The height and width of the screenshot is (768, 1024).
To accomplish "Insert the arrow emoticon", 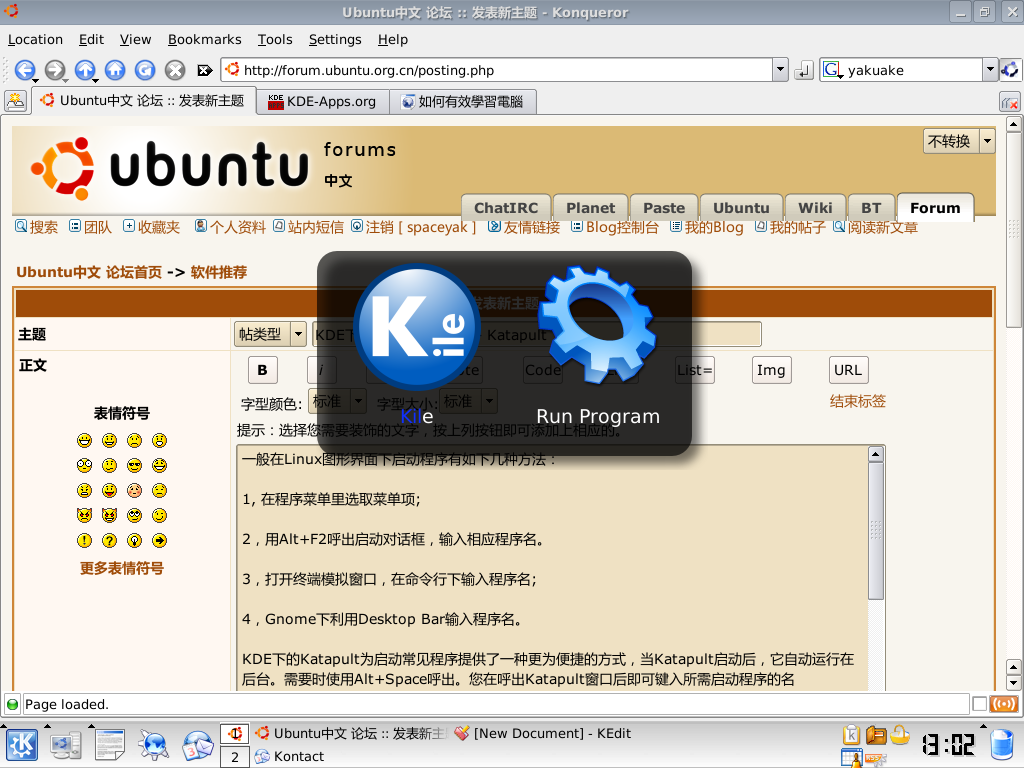I will point(159,541).
